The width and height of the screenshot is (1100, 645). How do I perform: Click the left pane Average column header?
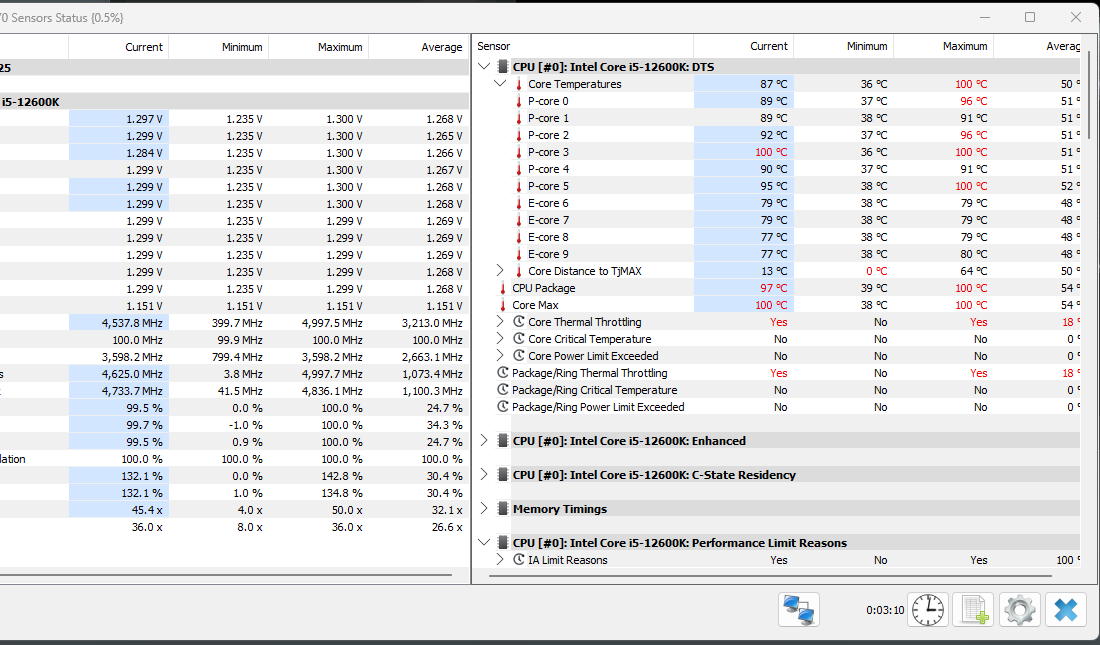click(419, 47)
